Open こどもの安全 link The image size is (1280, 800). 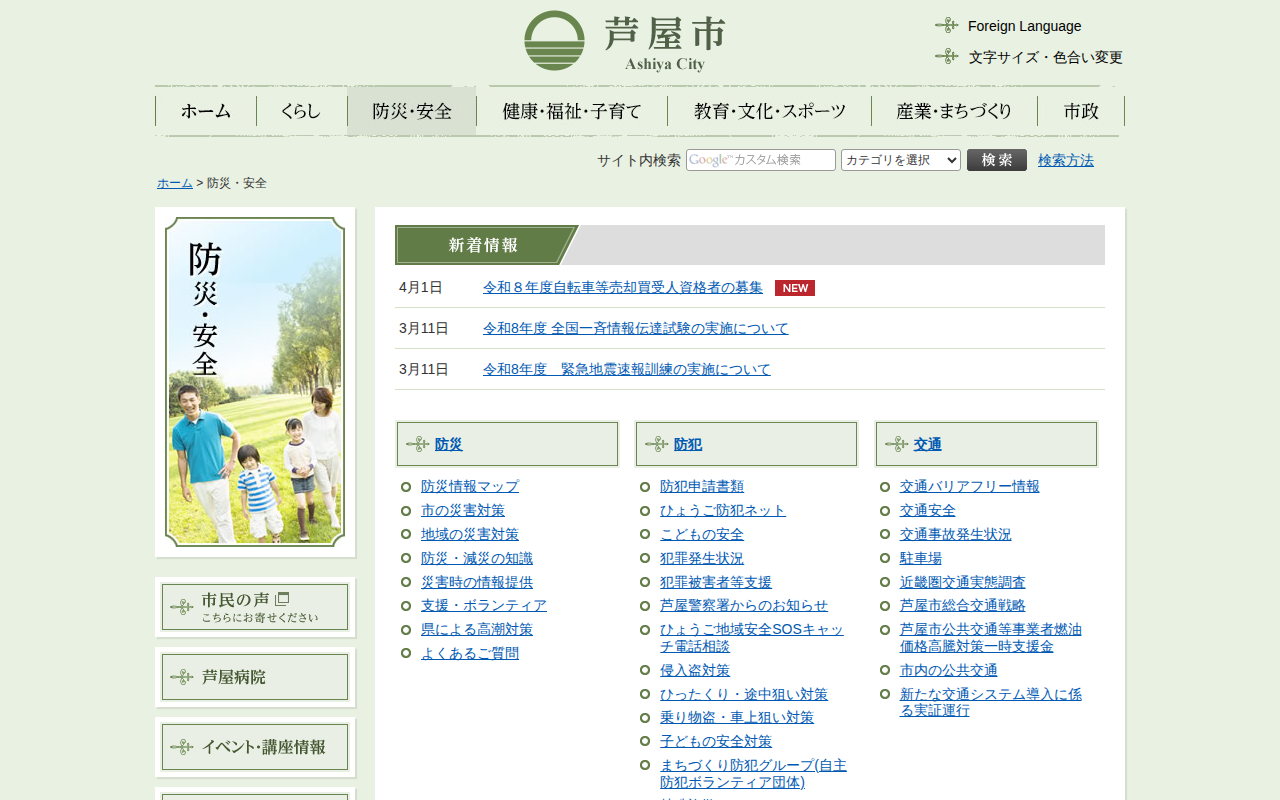(x=702, y=534)
